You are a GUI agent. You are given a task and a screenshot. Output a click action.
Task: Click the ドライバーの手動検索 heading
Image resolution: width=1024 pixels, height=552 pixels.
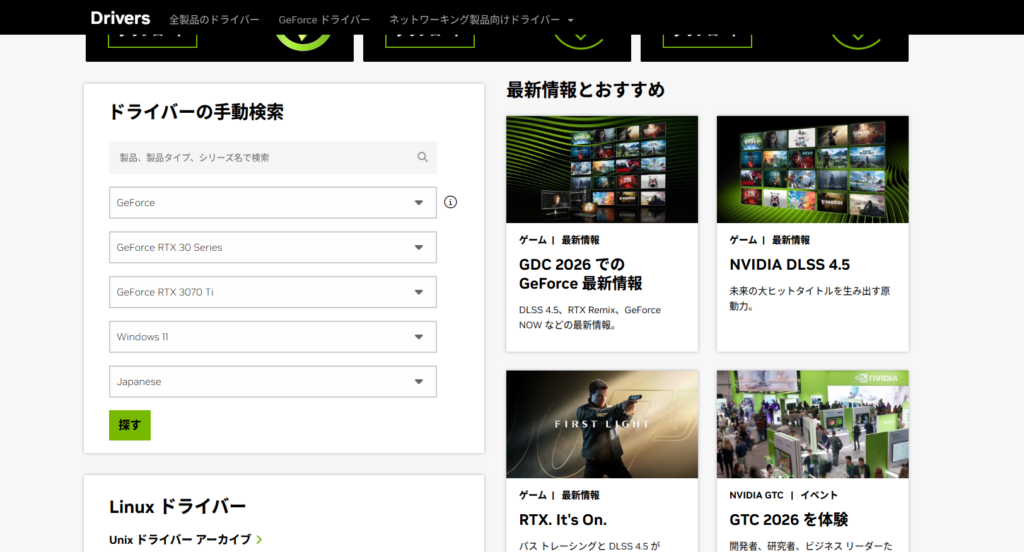click(x=196, y=112)
